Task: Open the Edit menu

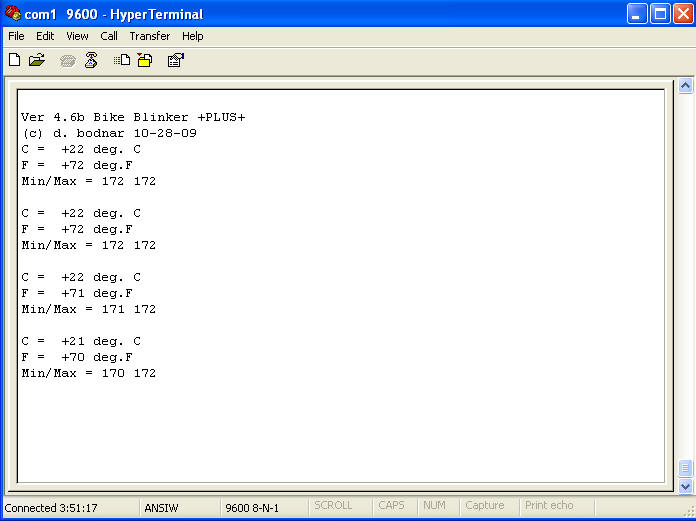Action: pos(45,36)
